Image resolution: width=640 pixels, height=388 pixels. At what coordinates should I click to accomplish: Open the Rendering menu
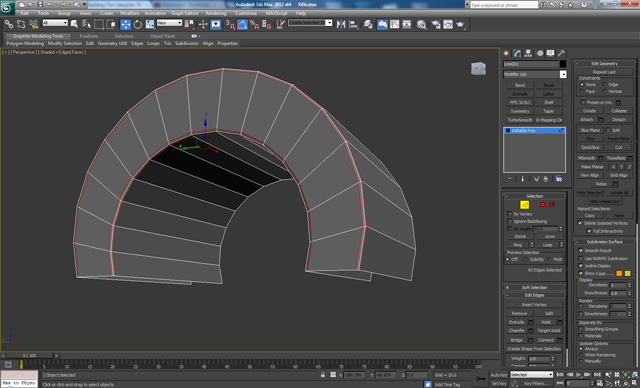click(216, 13)
